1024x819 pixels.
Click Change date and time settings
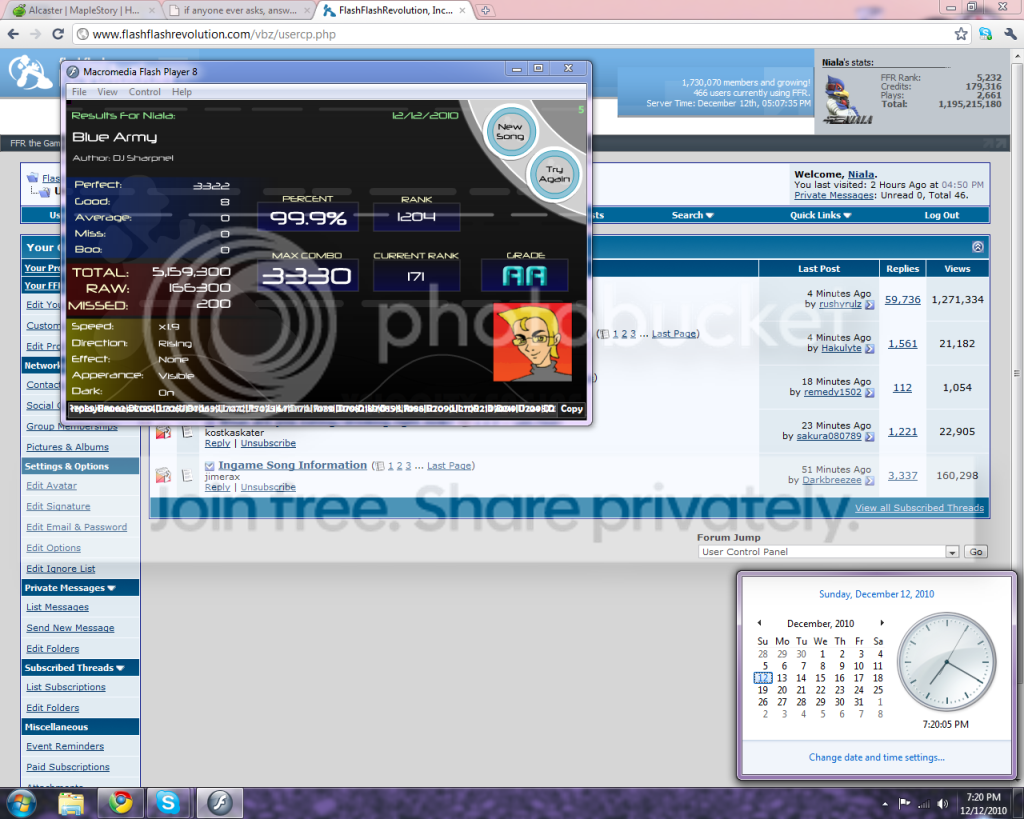tap(876, 758)
